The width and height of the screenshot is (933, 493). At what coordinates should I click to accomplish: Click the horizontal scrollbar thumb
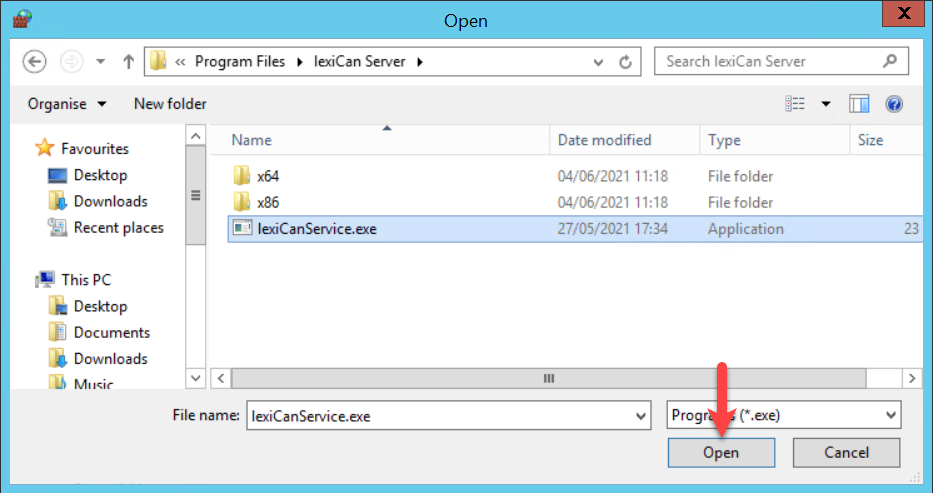(547, 379)
